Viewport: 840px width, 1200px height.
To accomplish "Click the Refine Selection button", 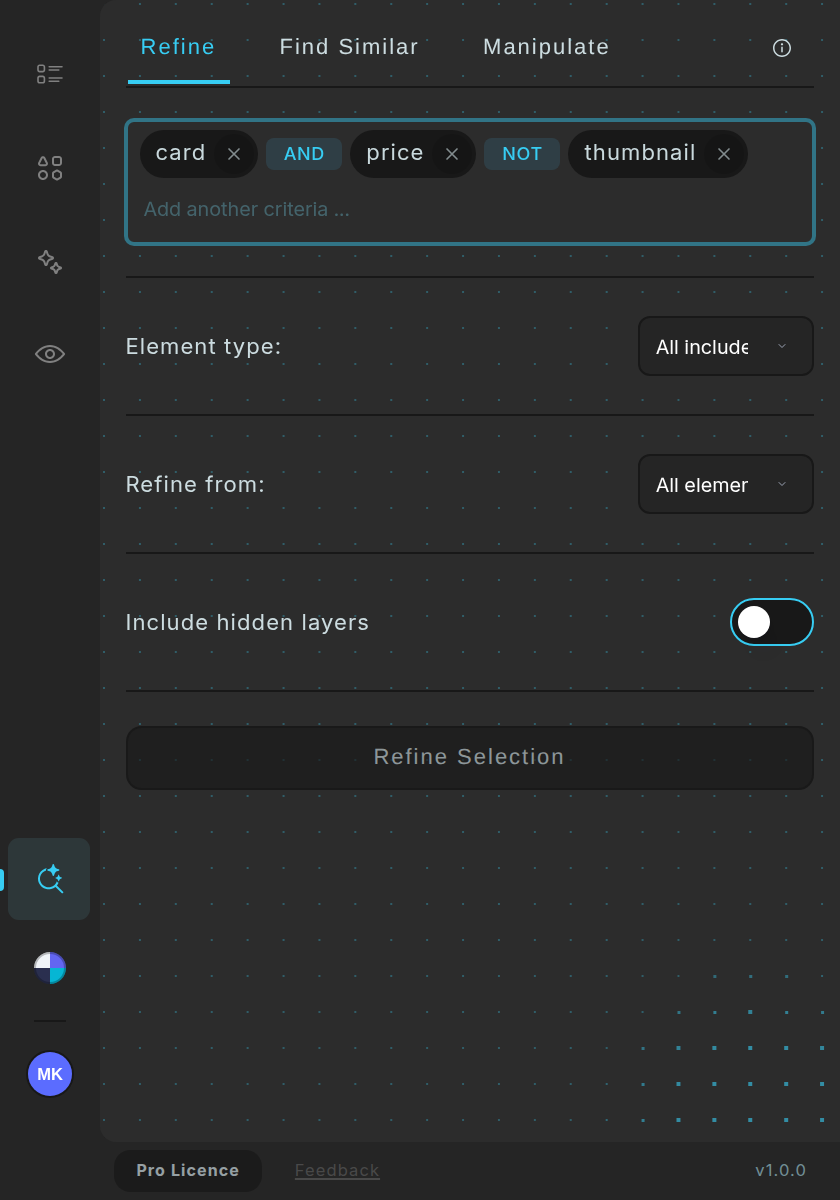I will [x=470, y=757].
